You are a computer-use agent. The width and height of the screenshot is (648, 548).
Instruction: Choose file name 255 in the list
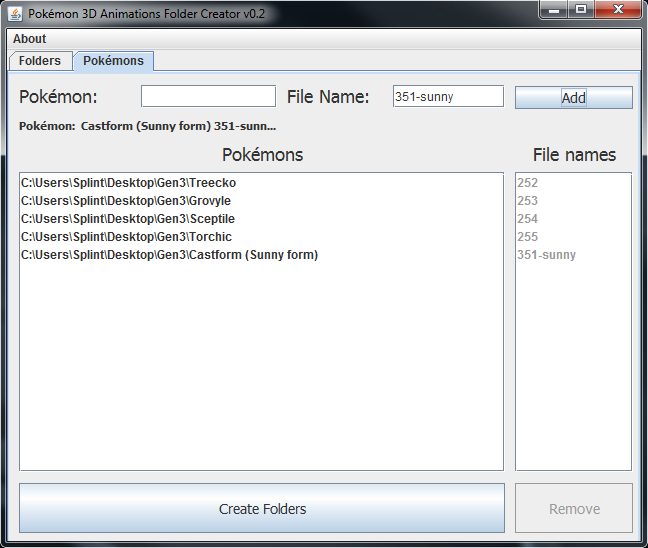[x=528, y=237]
